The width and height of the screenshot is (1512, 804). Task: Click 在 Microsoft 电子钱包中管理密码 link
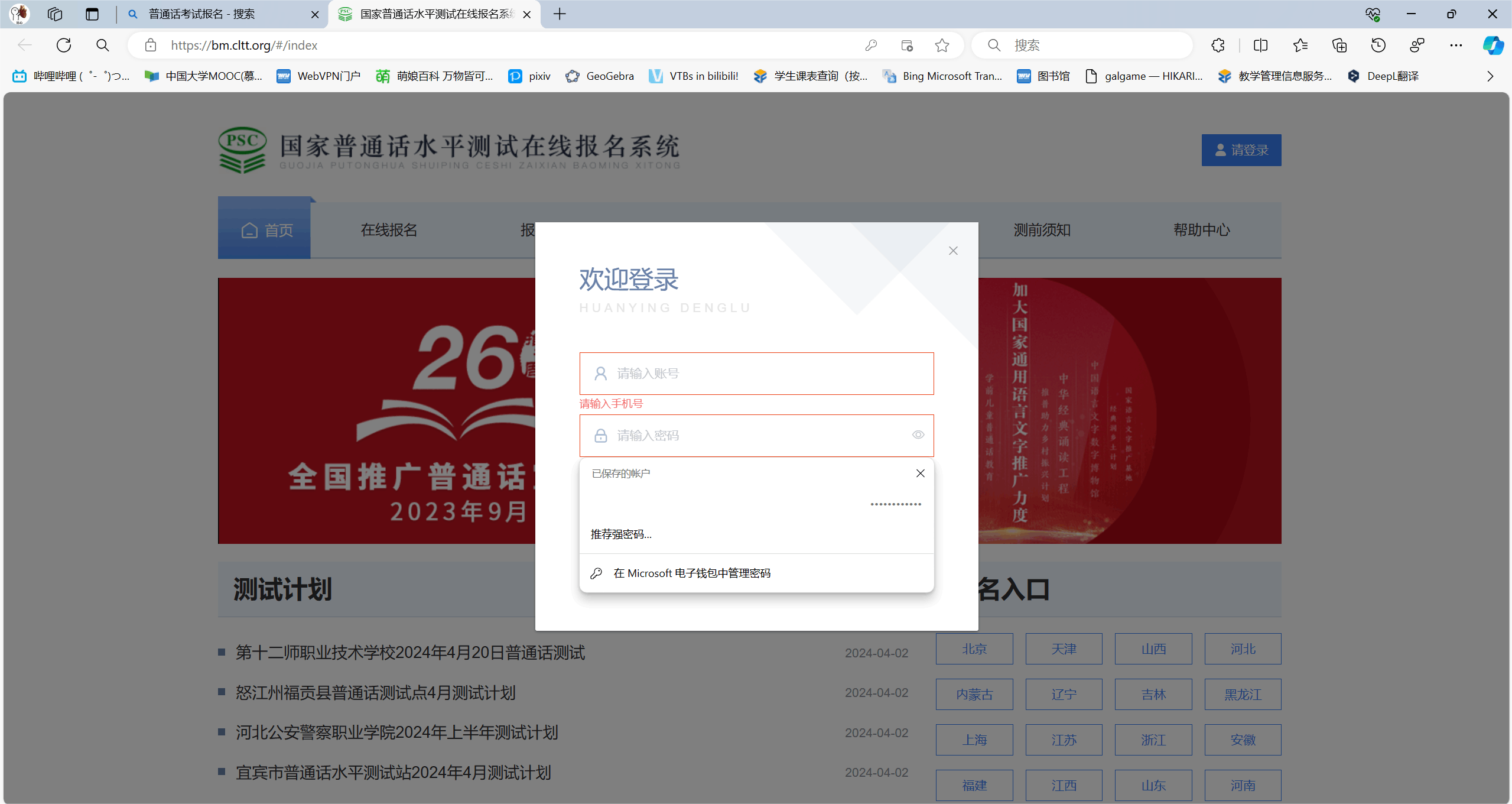pos(691,573)
